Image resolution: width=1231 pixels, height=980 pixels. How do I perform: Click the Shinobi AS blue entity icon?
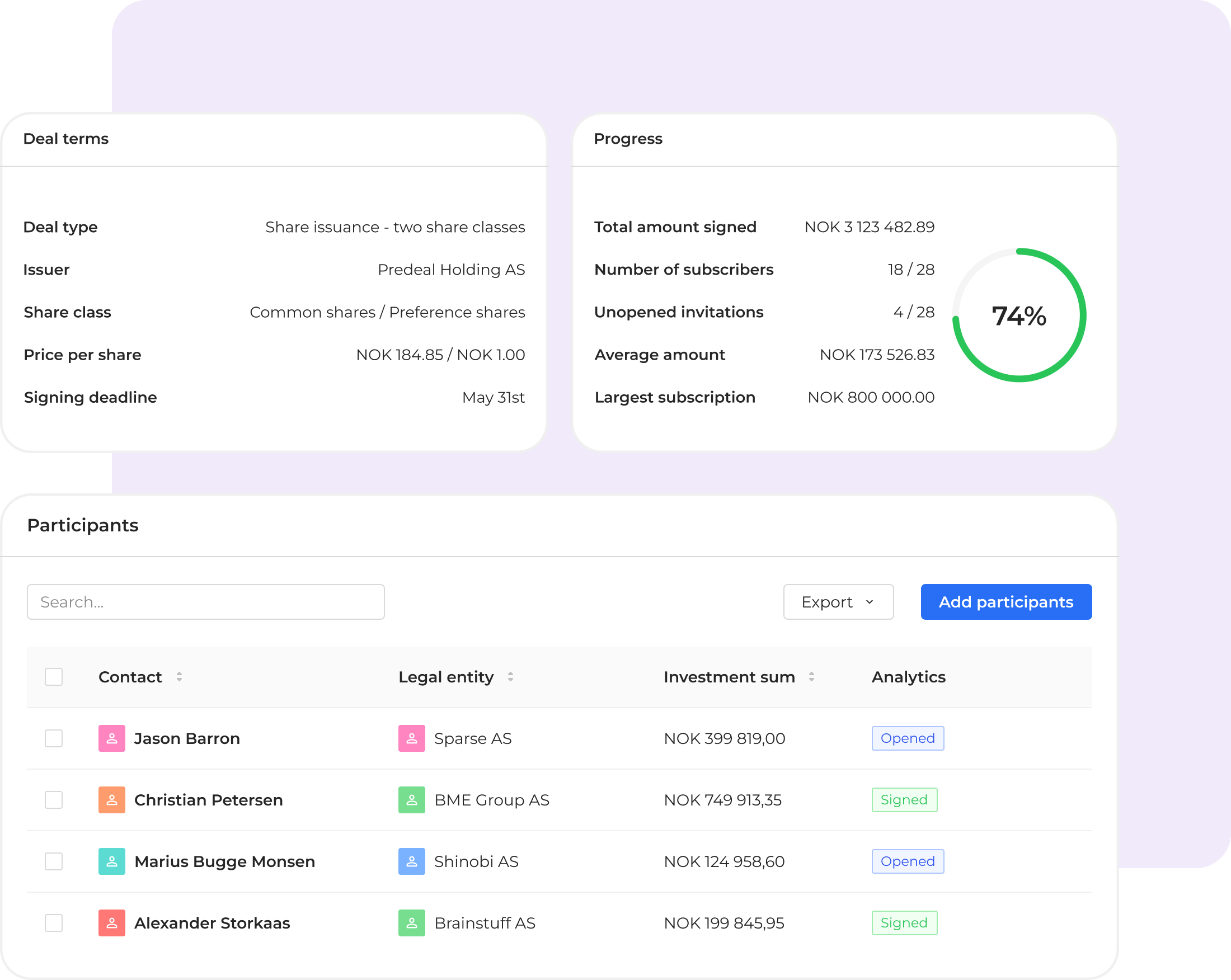pos(411,861)
